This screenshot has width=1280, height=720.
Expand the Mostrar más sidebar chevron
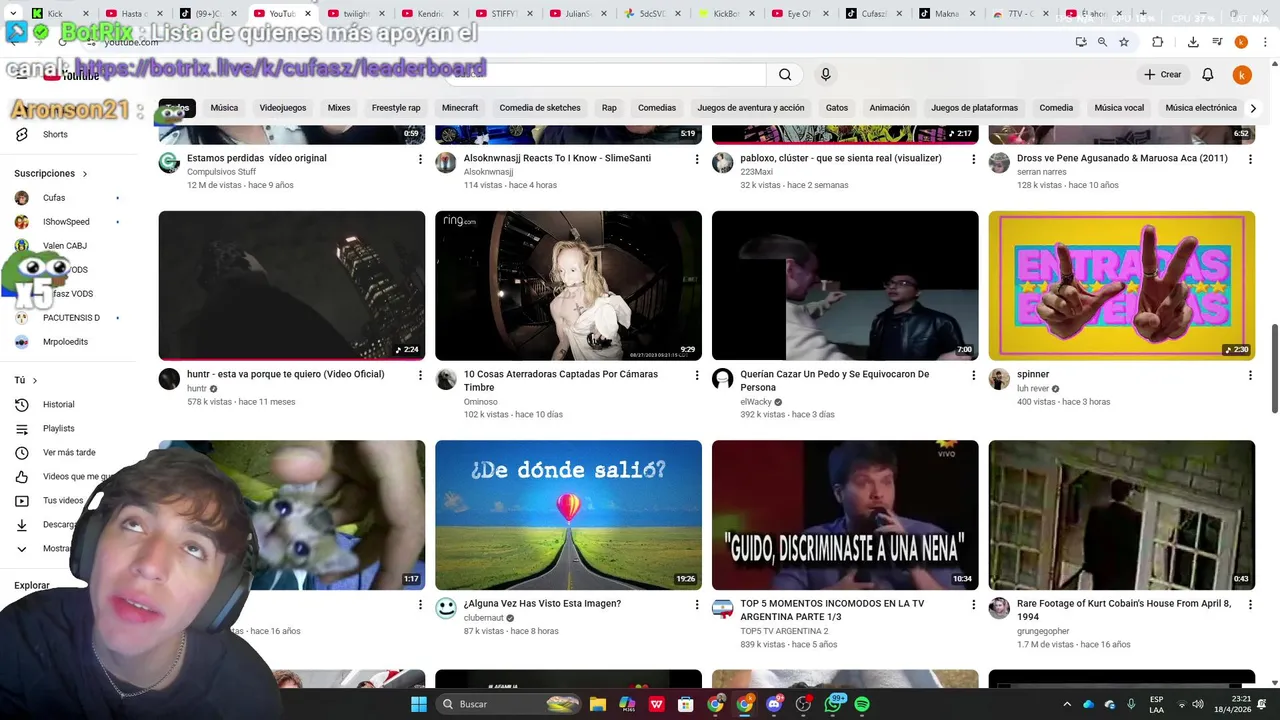[22, 549]
